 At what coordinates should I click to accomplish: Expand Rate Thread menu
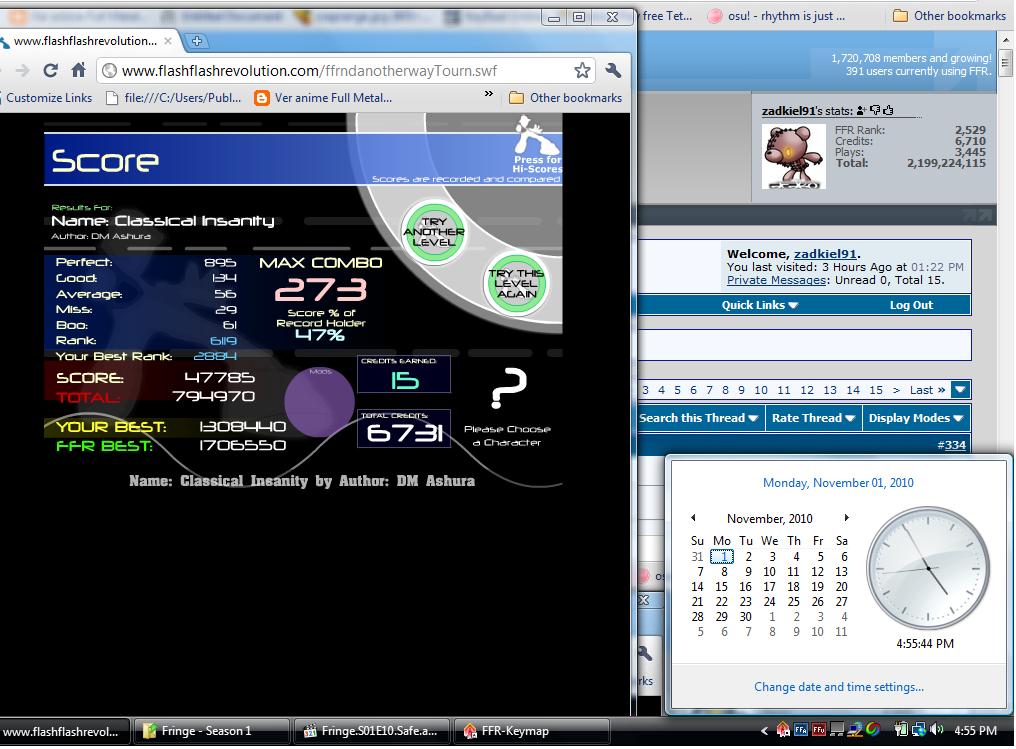[813, 419]
